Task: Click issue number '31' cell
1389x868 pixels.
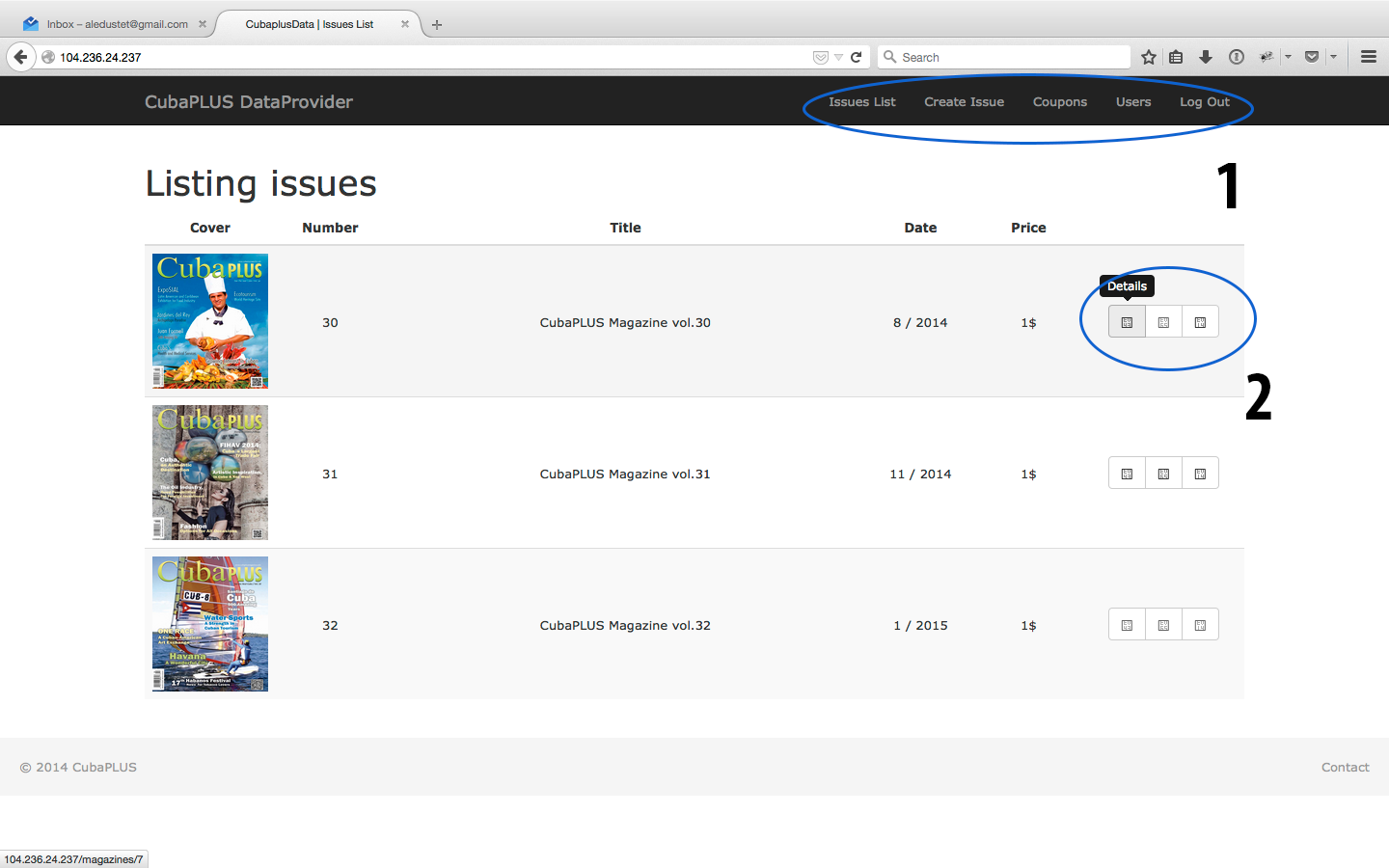Action: click(330, 474)
